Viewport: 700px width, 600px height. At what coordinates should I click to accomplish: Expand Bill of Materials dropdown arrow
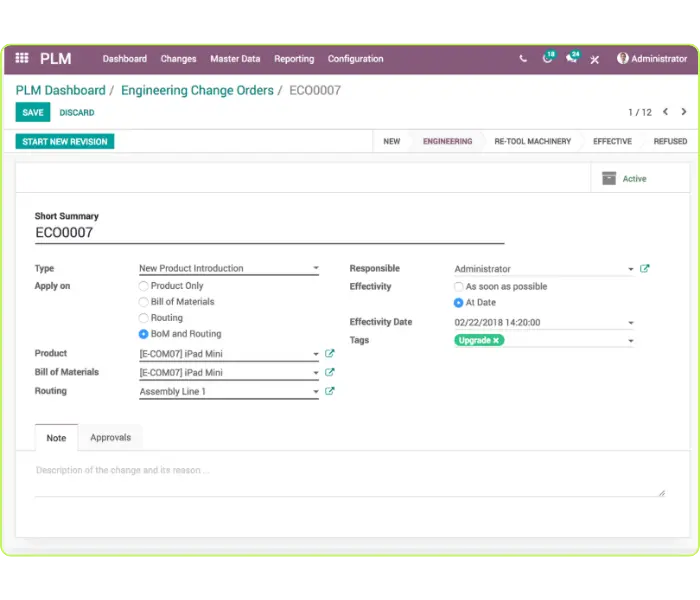click(316, 373)
